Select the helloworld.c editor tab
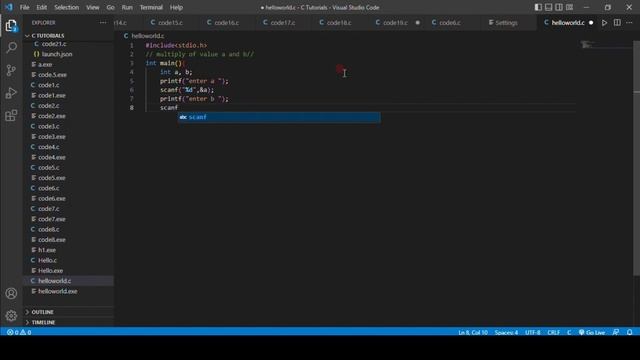The width and height of the screenshot is (640, 360). [x=568, y=23]
